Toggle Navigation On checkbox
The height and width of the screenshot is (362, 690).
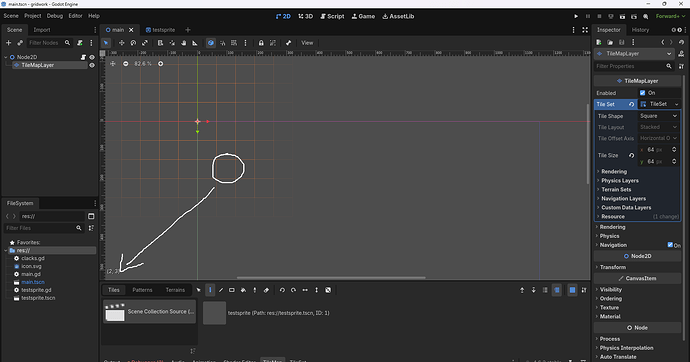pyautogui.click(x=670, y=245)
